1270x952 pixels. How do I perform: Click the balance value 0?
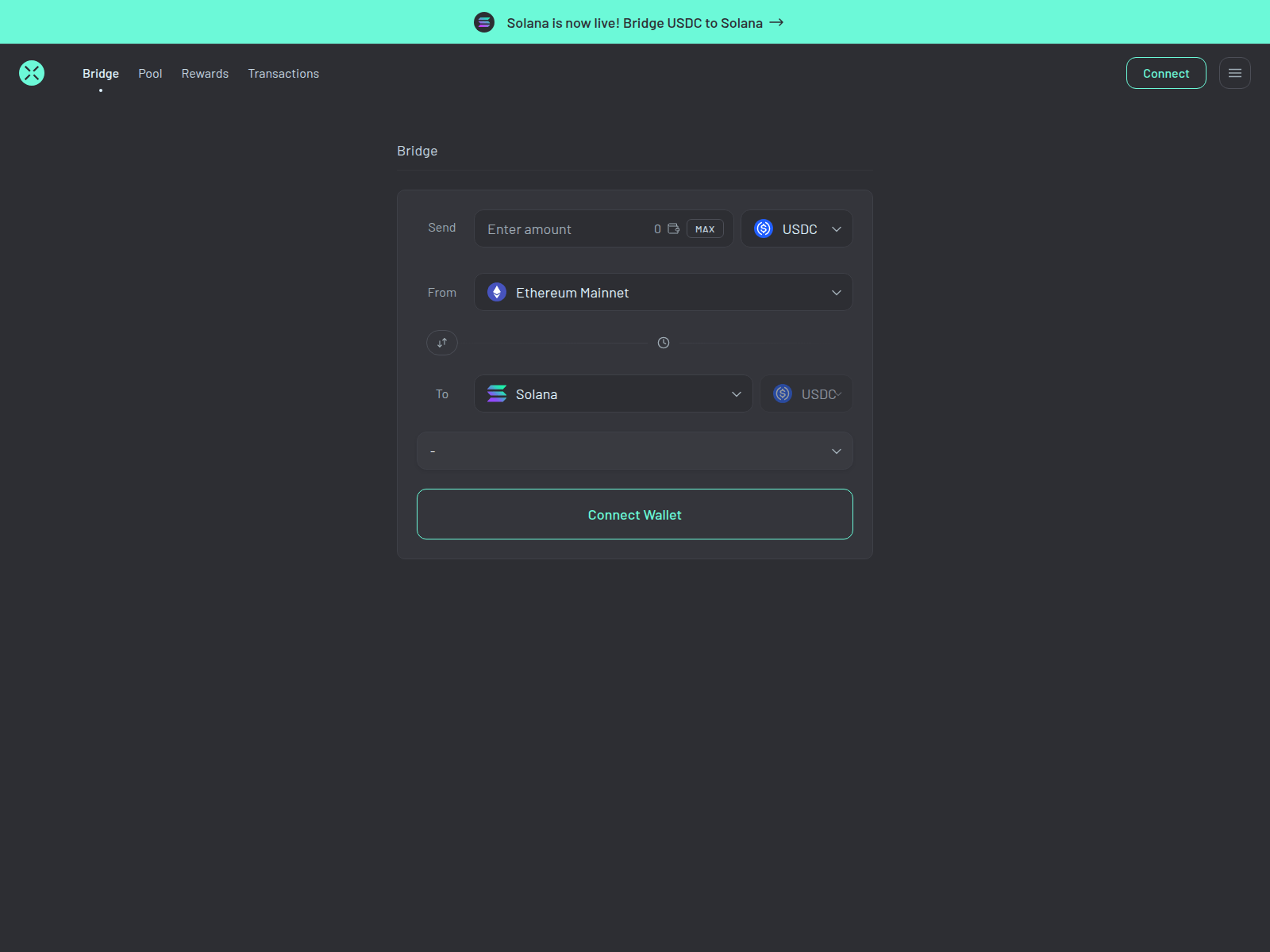coord(657,228)
